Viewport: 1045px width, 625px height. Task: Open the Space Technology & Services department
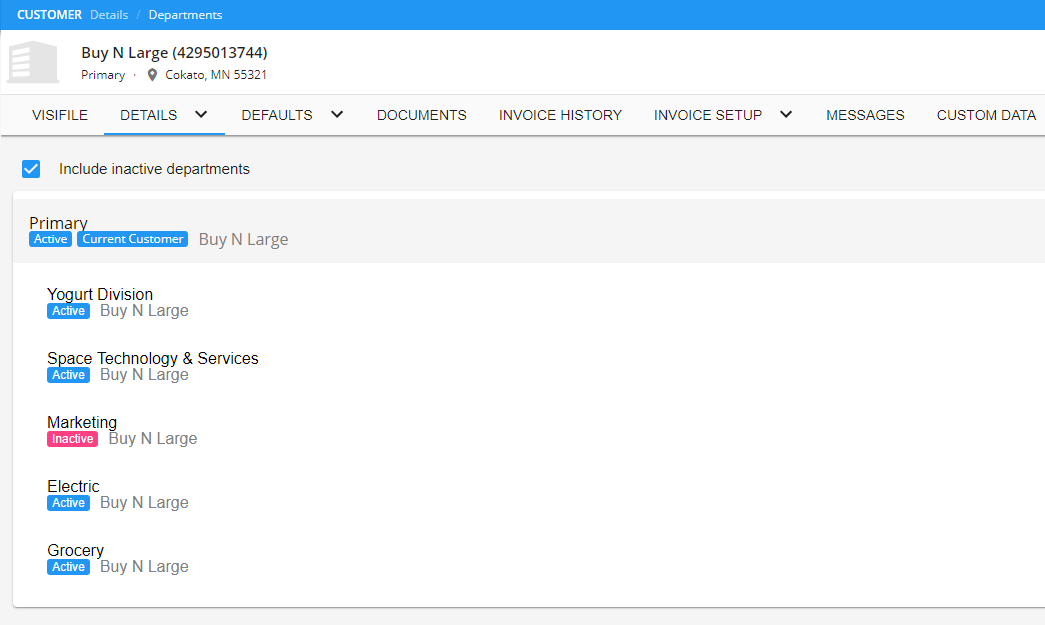point(153,358)
